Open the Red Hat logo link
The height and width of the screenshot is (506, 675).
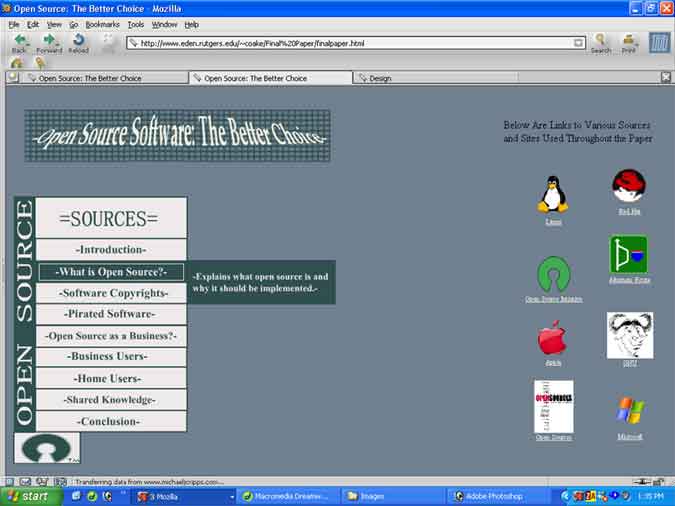[x=629, y=186]
